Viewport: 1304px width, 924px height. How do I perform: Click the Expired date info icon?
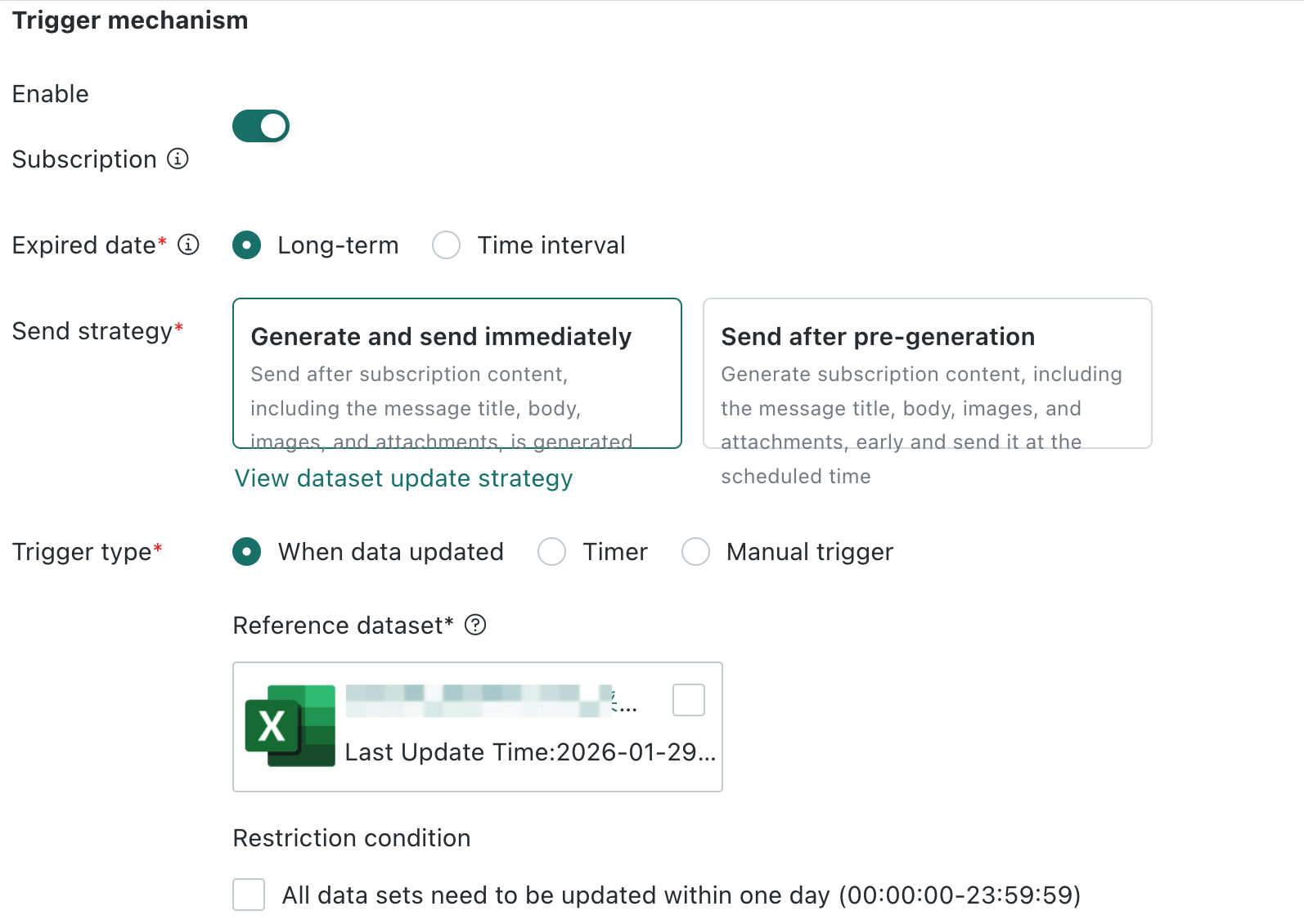point(188,244)
